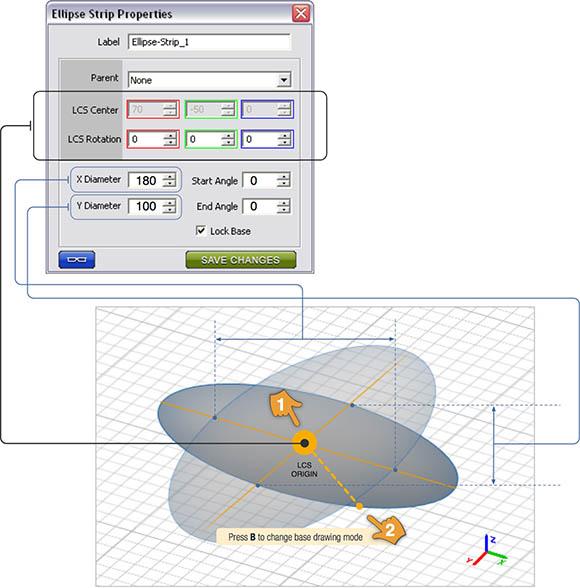The width and height of the screenshot is (580, 588).
Task: Click the dialog title 'Ellipse Strip Properties'
Action: pos(112,14)
